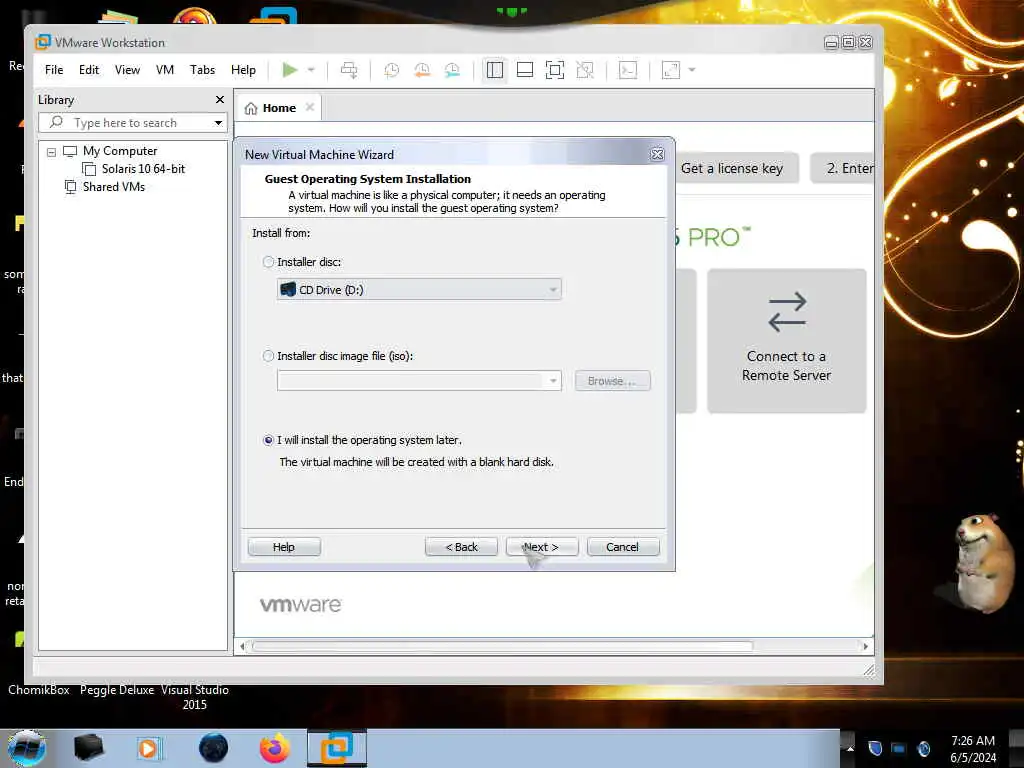Select the Installer disc radio button
The image size is (1024, 768).
(268, 262)
